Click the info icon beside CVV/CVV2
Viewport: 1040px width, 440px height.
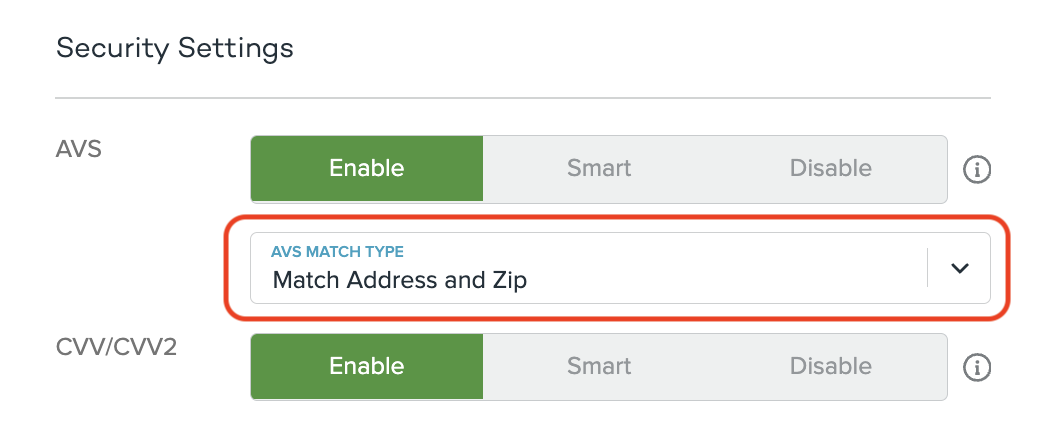click(x=976, y=367)
